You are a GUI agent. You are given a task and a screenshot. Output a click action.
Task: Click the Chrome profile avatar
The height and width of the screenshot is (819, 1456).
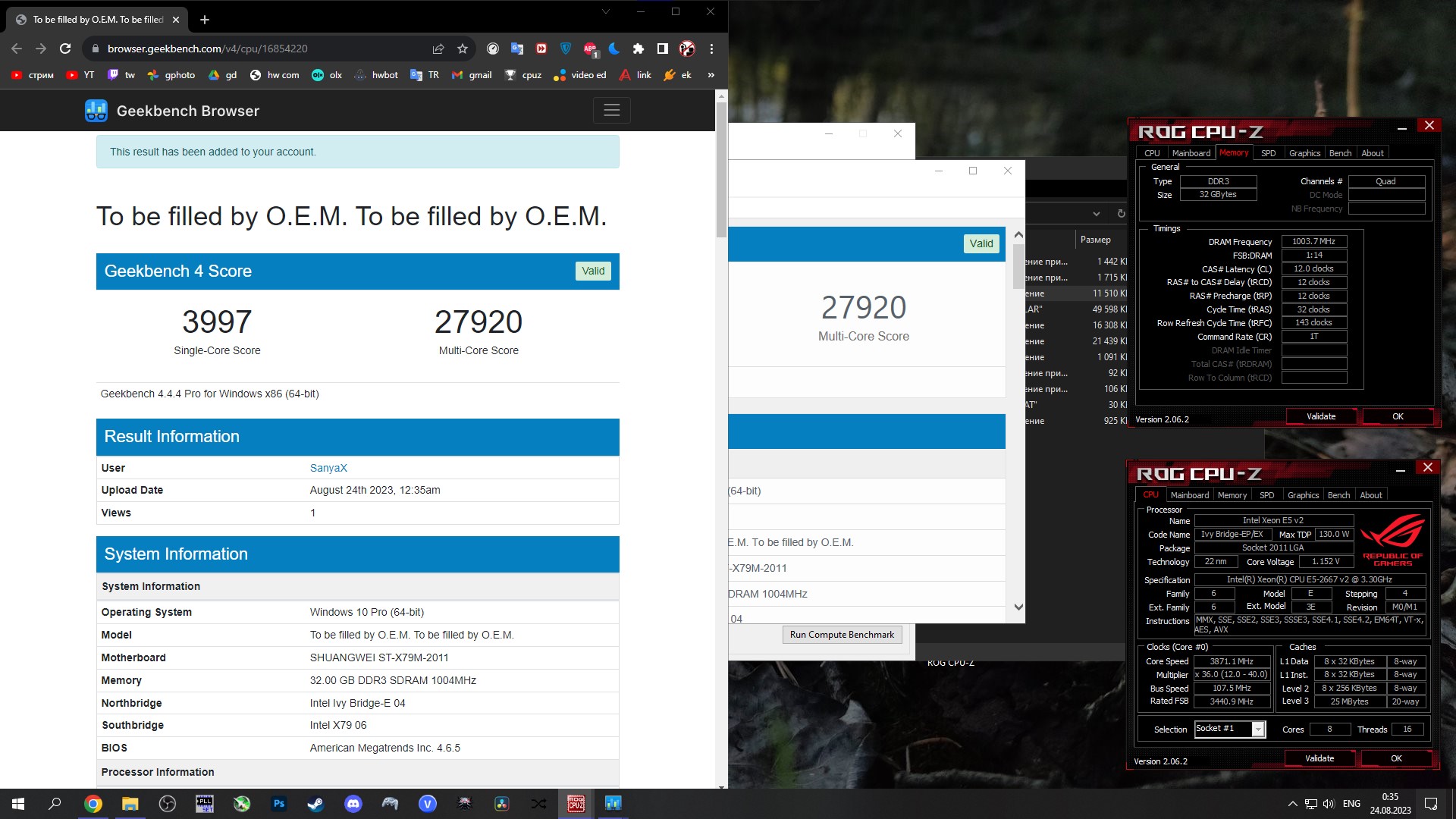coord(687,49)
